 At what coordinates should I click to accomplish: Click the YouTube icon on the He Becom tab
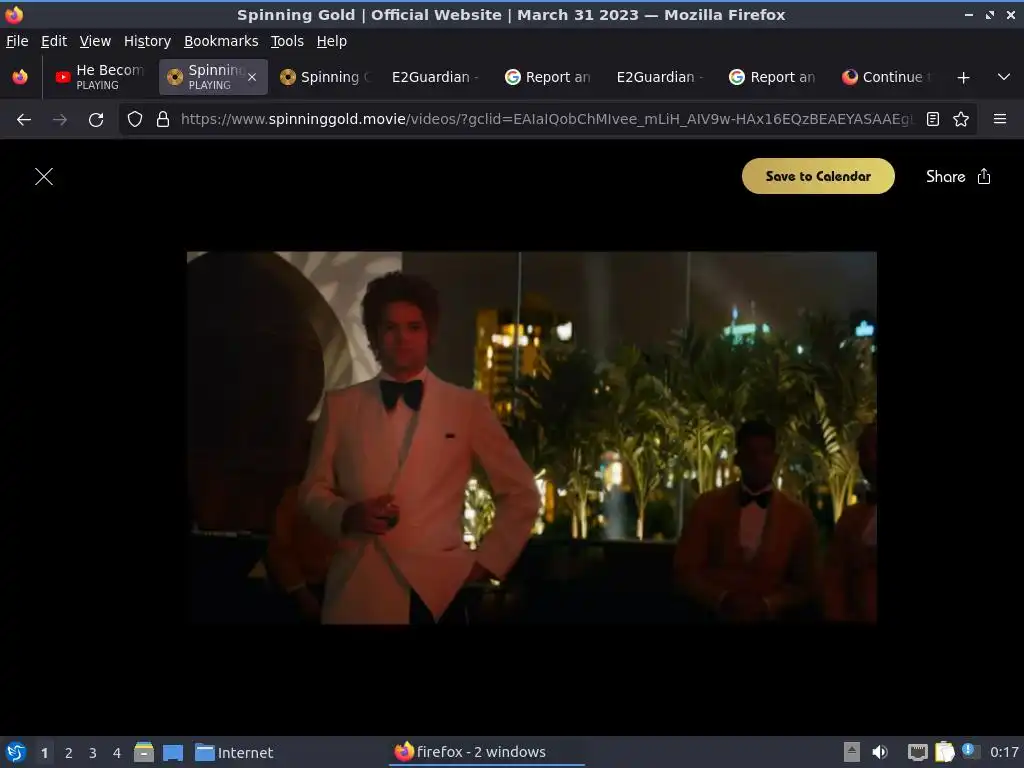click(63, 77)
